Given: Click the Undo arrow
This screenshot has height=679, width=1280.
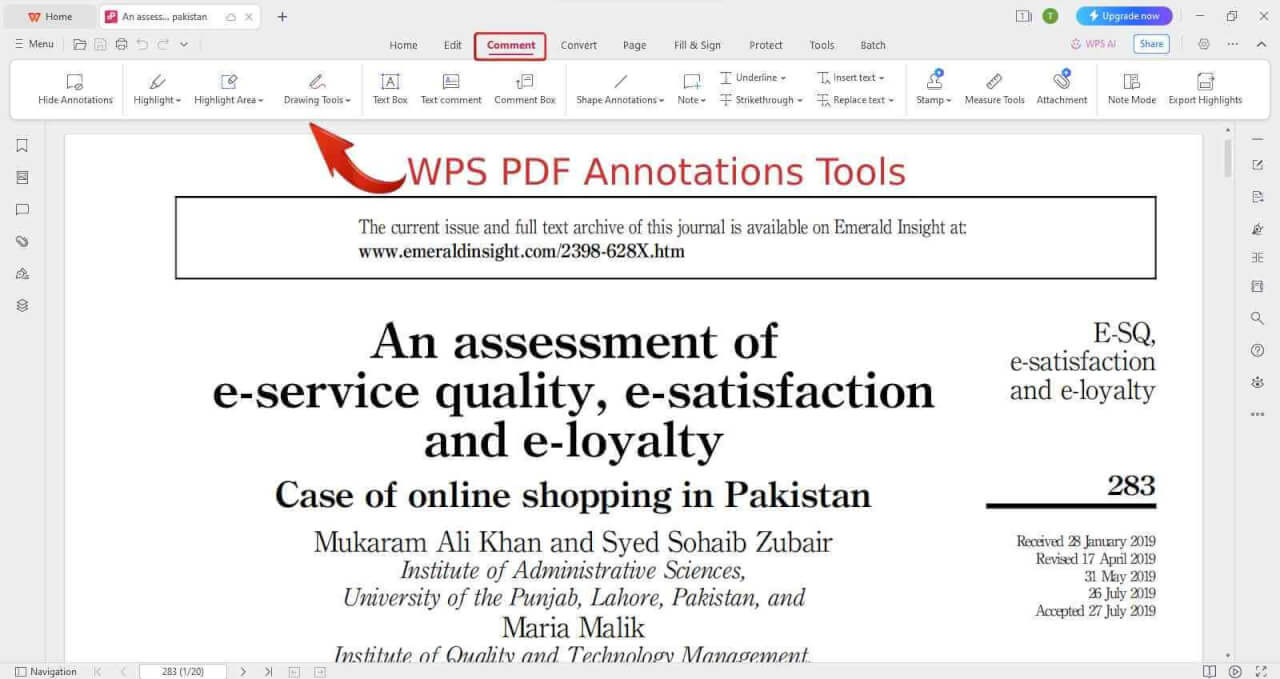Looking at the screenshot, I should pos(142,44).
